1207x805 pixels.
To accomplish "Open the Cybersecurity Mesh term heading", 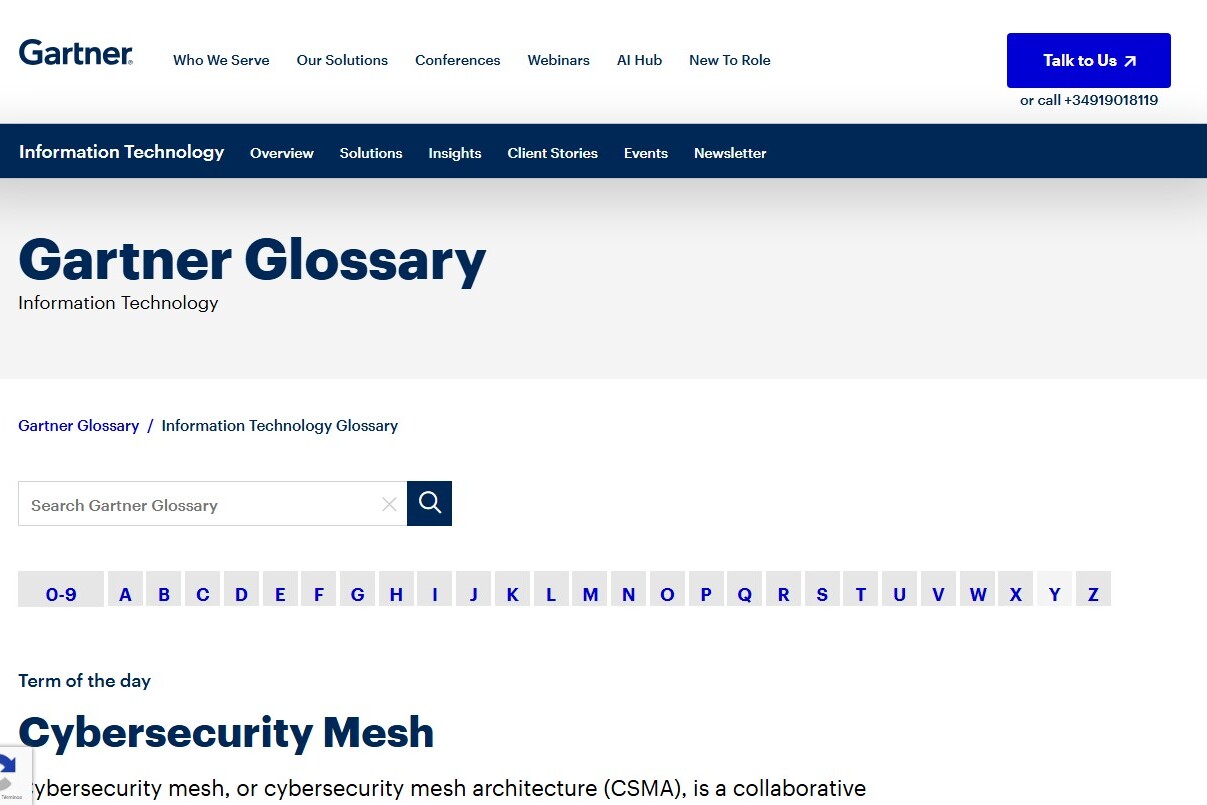I will point(226,733).
